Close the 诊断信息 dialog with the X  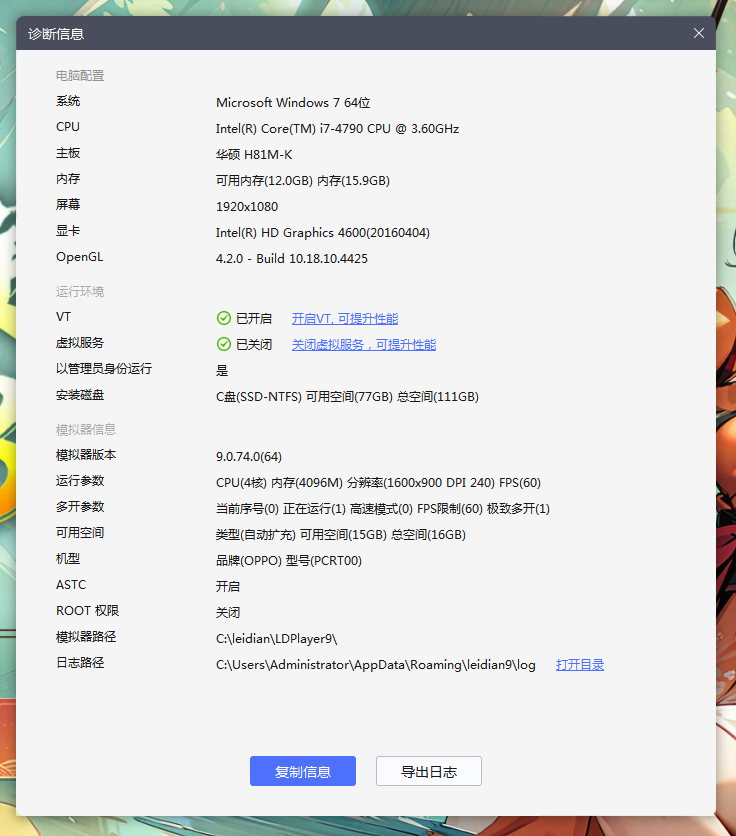(699, 33)
